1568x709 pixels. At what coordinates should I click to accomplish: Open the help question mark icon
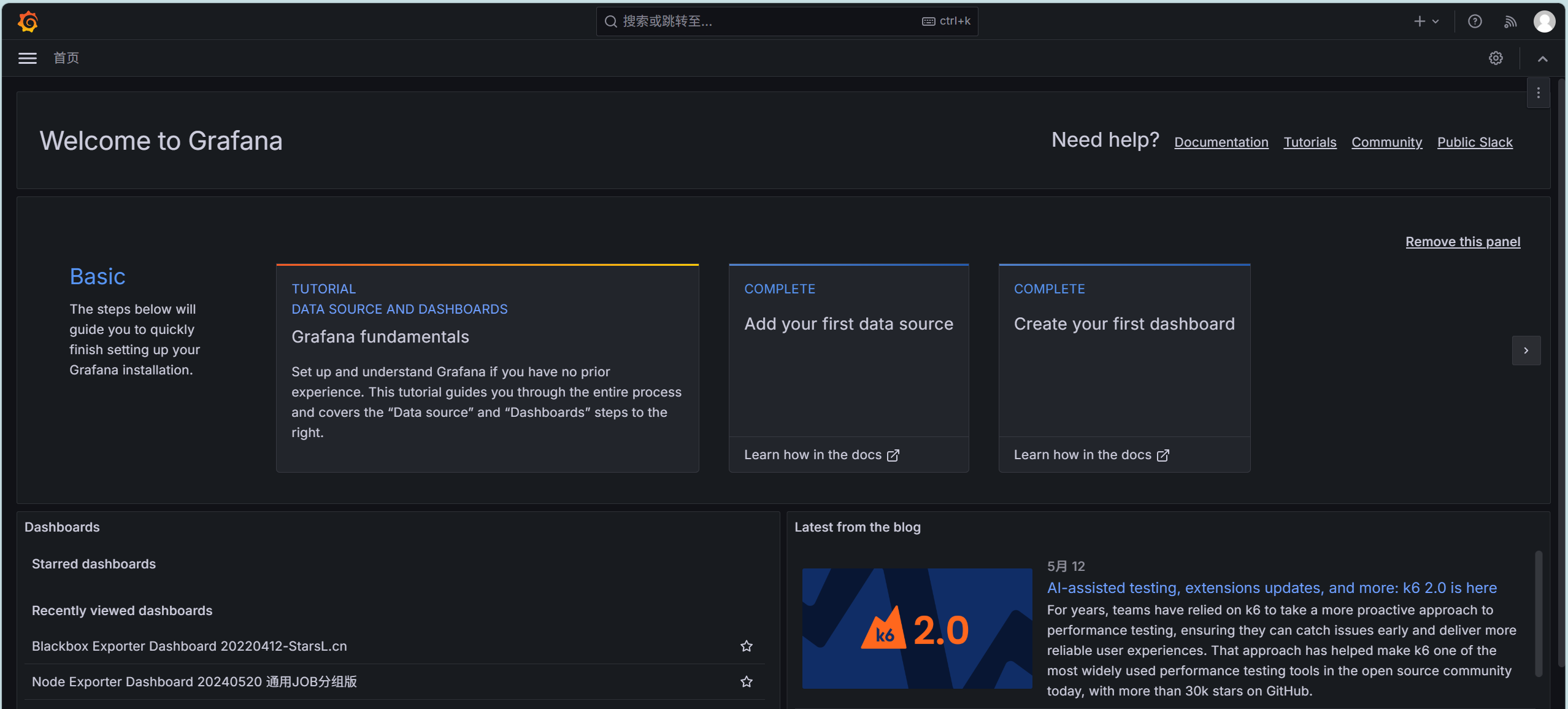coord(1475,21)
